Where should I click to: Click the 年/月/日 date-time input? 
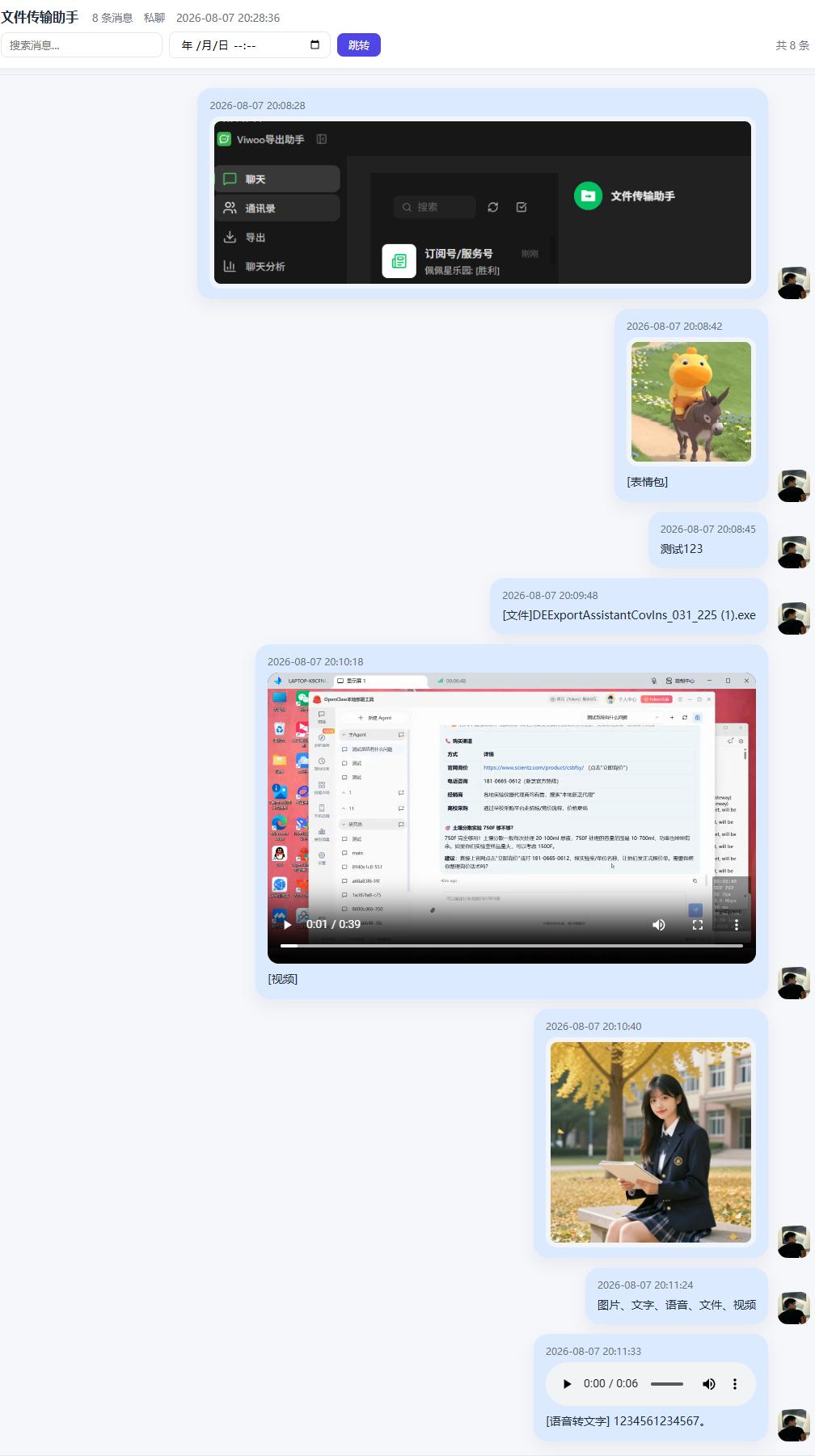tap(250, 45)
